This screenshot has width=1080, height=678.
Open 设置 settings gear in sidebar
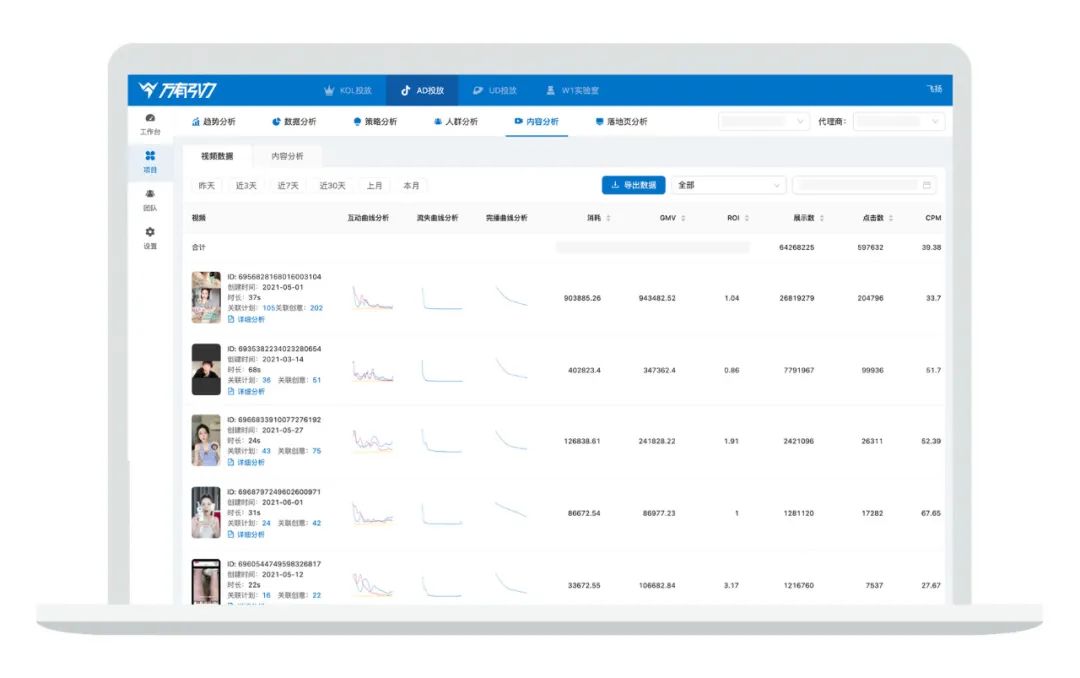point(150,238)
